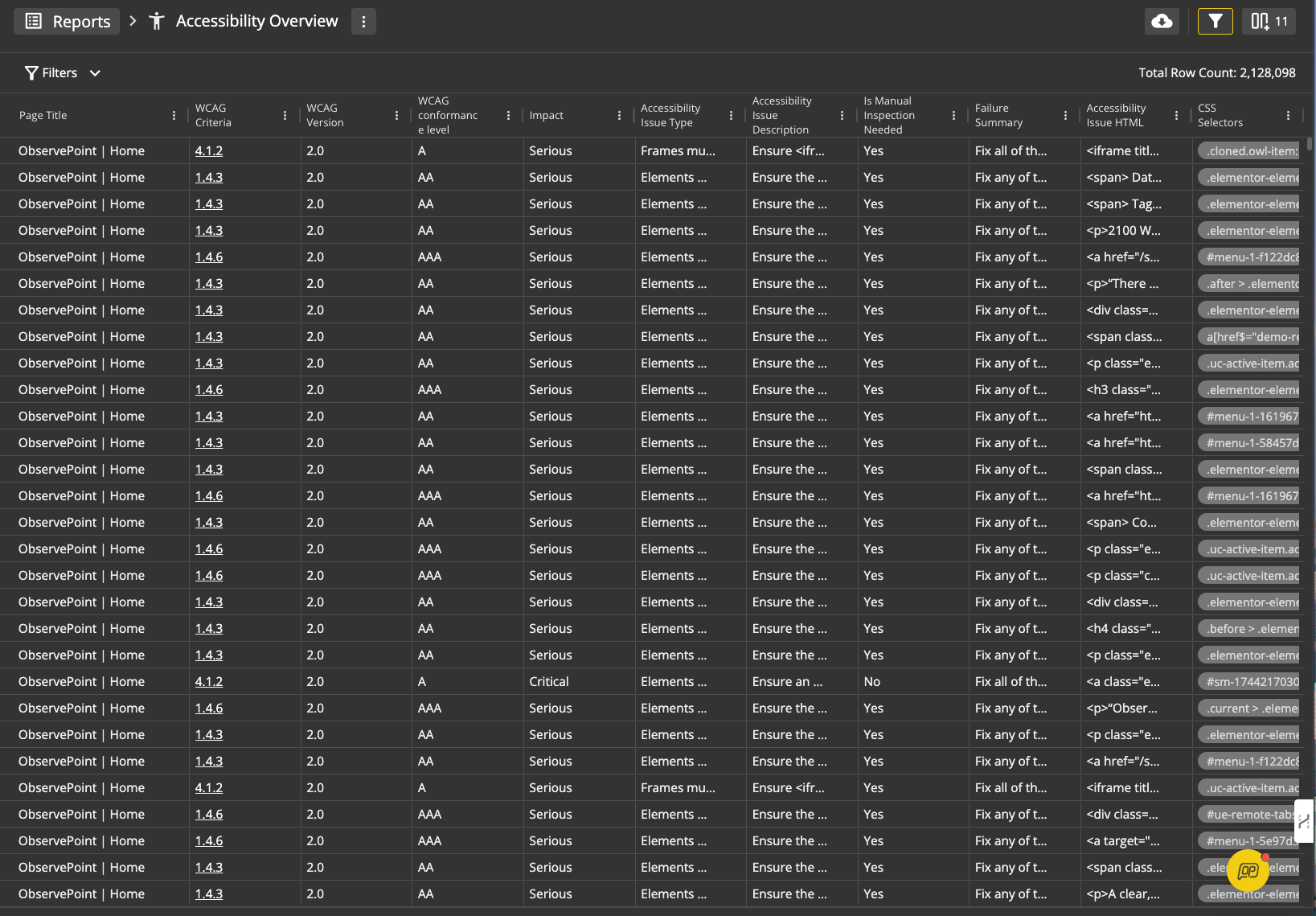Viewport: 1316px width, 916px height.
Task: Click Total Row Count: 2,128,098 text
Action: click(1217, 73)
